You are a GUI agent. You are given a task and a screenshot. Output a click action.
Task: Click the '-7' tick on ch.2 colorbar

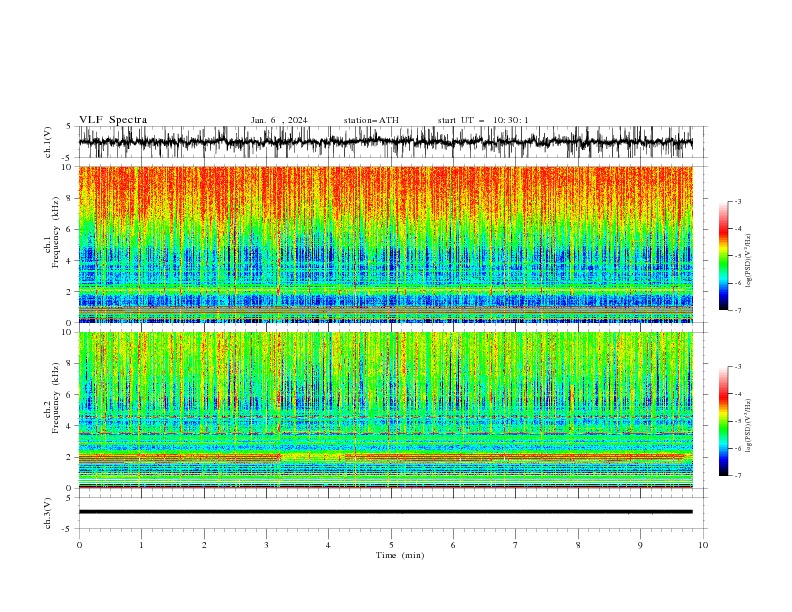[737, 476]
